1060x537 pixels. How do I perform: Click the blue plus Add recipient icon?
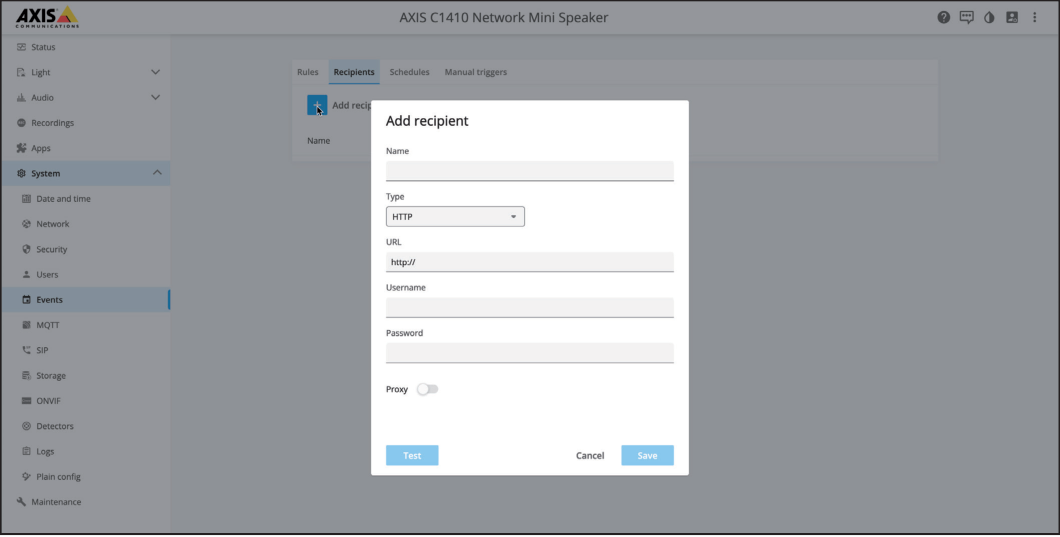317,105
